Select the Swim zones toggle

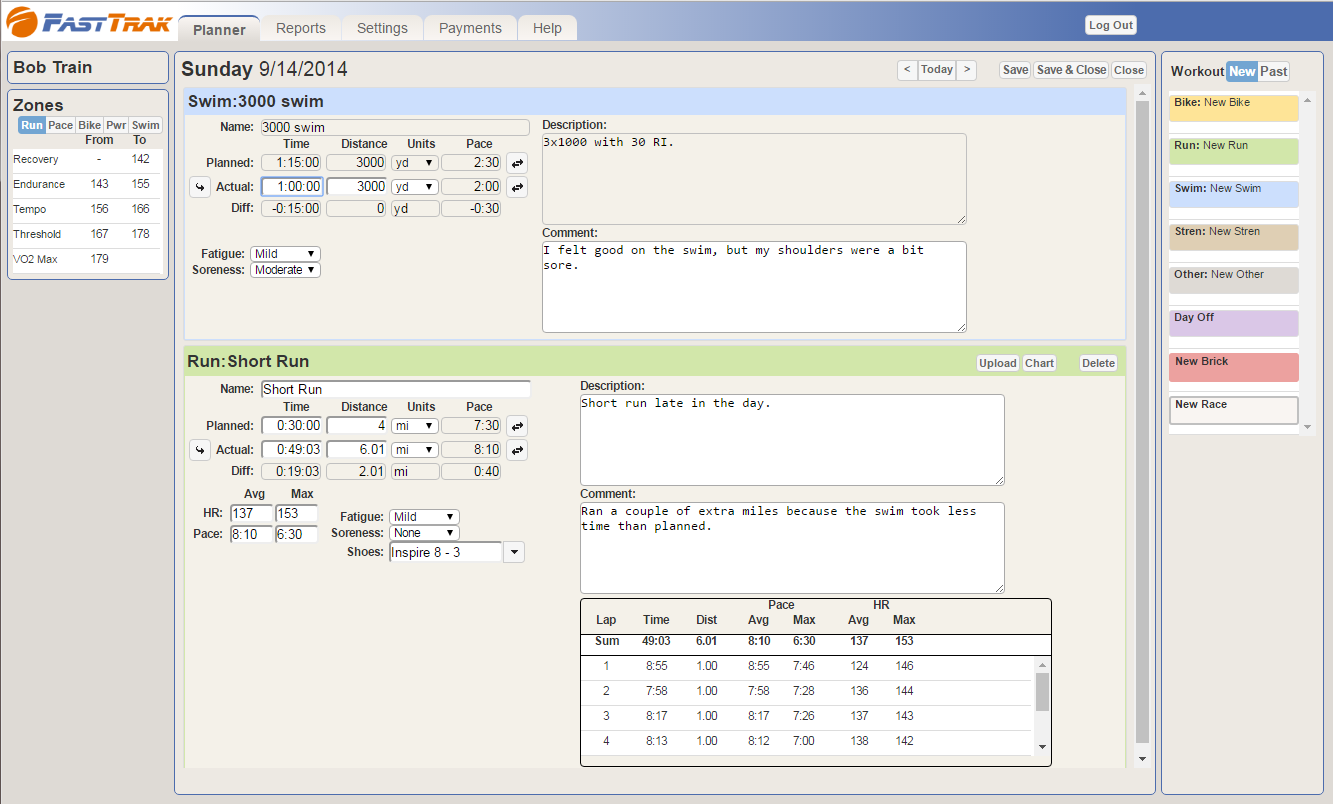pyautogui.click(x=146, y=125)
